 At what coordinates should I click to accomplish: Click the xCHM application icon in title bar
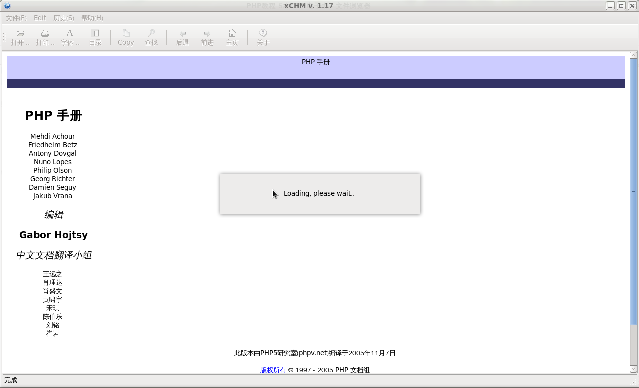point(7,6)
